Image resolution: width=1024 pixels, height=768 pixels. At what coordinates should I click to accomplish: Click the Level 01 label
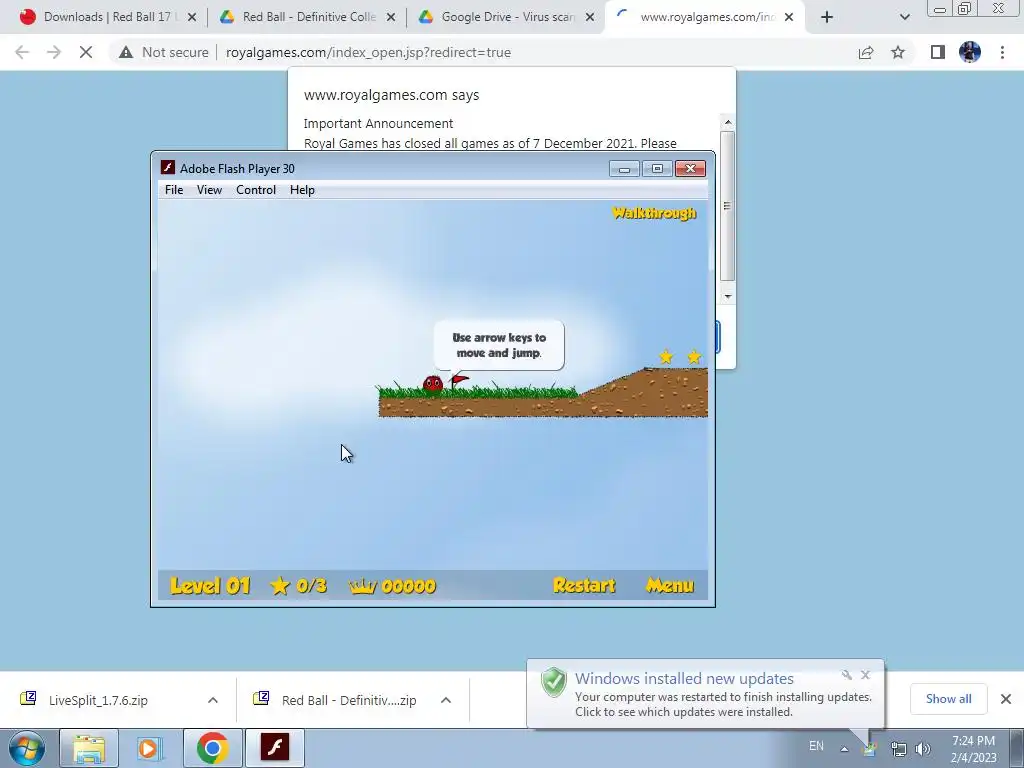[x=210, y=585]
